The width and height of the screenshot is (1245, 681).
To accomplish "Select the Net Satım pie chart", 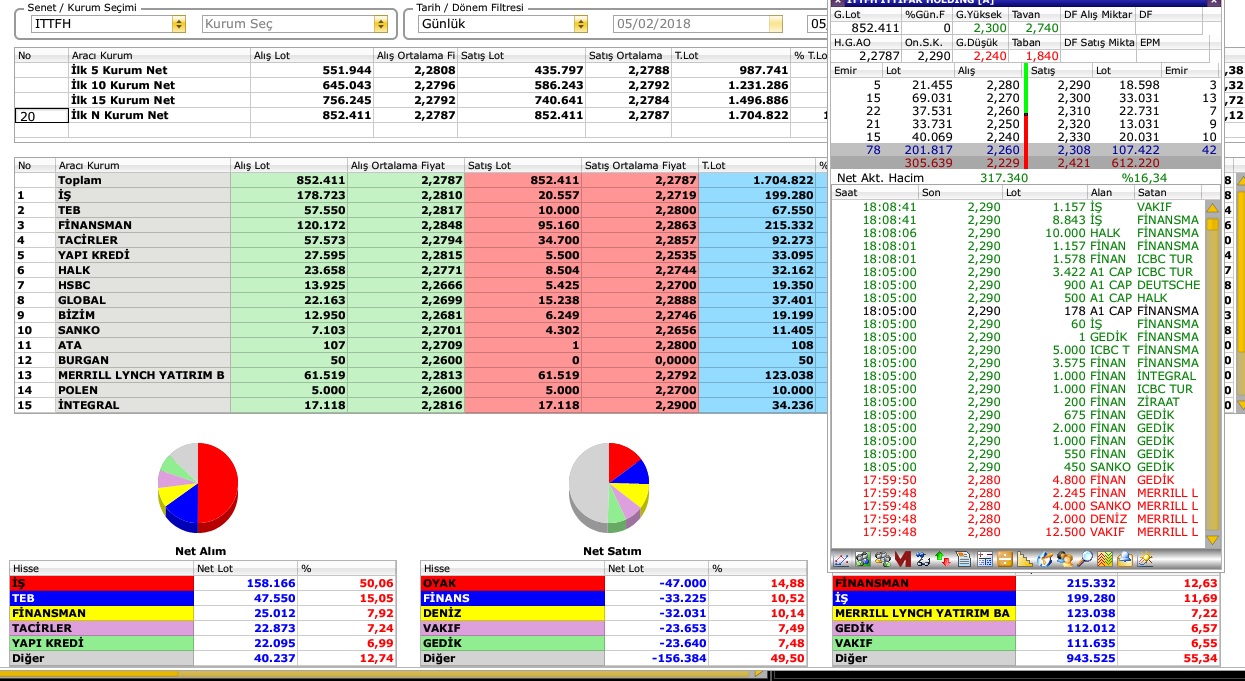I will pyautogui.click(x=609, y=488).
